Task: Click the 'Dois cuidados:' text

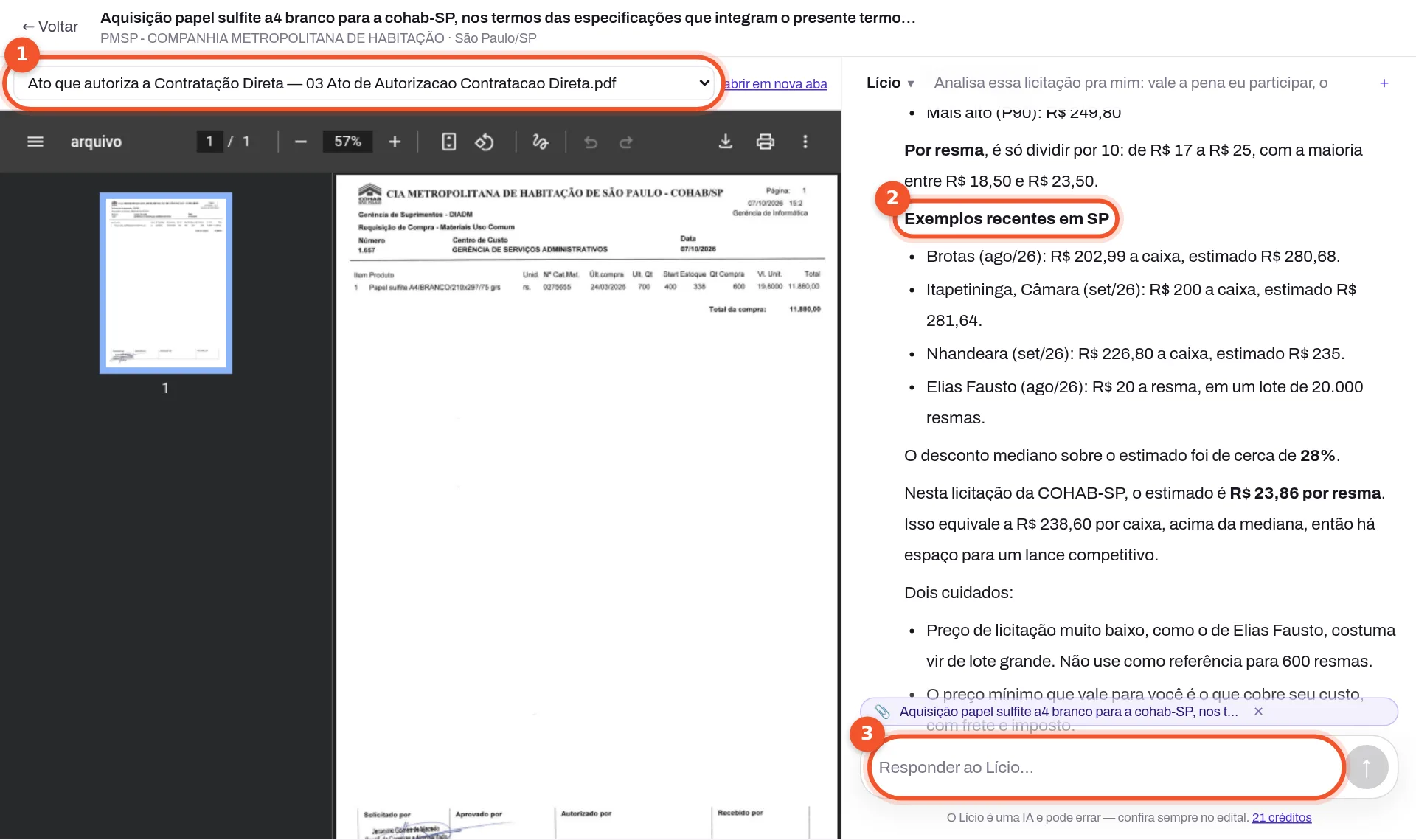Action: 959,593
